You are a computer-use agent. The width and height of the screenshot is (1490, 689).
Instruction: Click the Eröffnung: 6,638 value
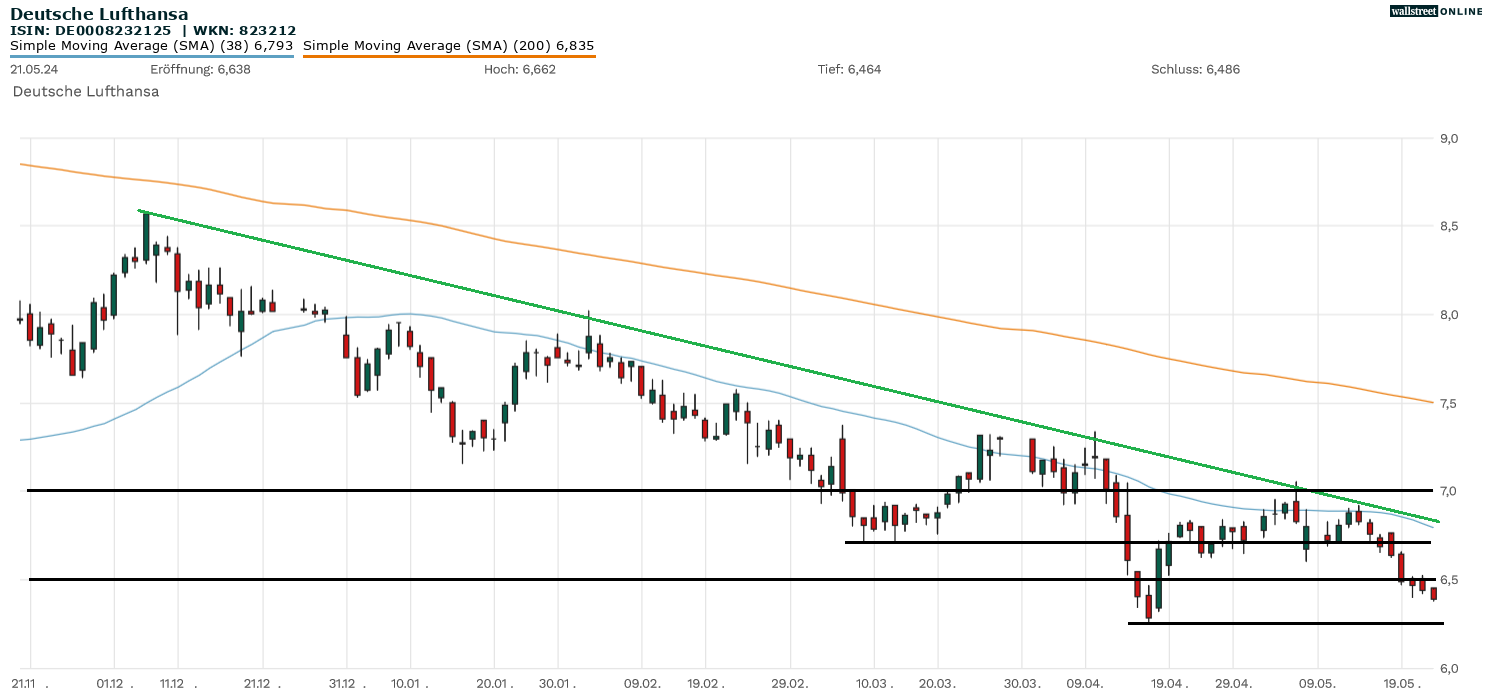200,69
